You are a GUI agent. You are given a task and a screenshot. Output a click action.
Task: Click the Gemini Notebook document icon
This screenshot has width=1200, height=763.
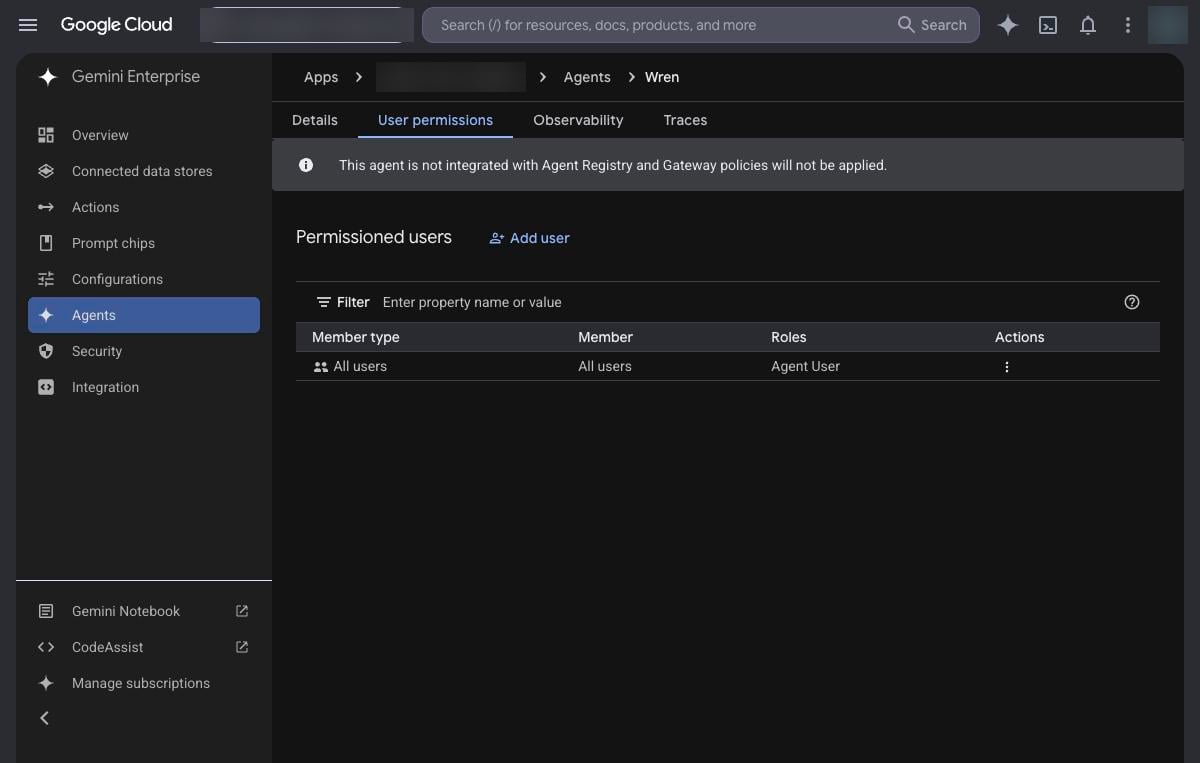pos(46,611)
